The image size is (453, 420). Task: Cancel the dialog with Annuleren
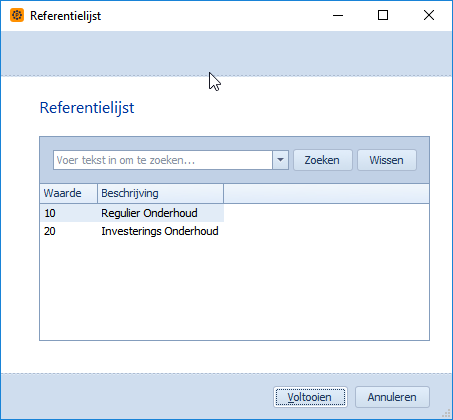(392, 397)
